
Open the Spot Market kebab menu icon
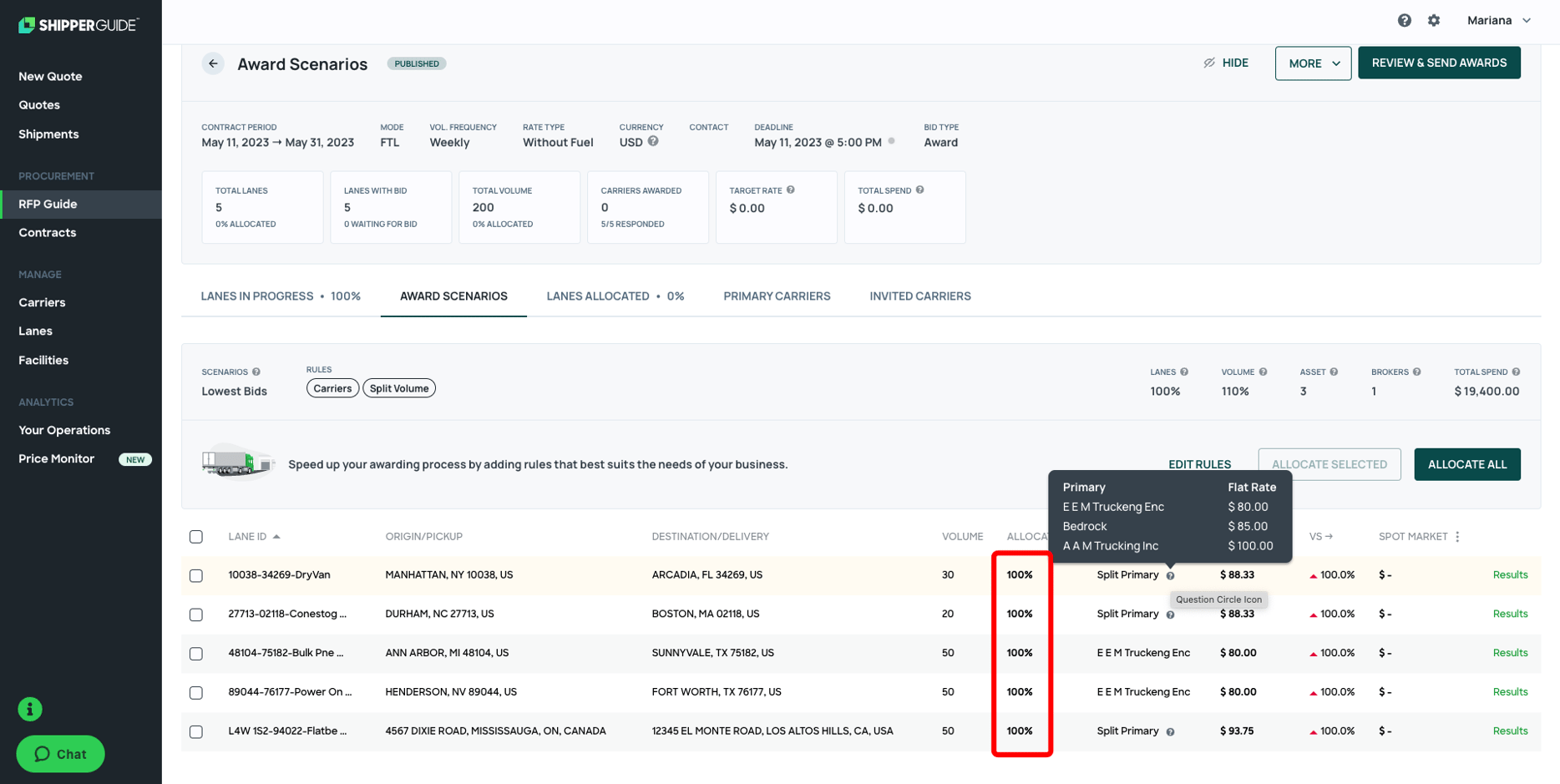pos(1459,537)
